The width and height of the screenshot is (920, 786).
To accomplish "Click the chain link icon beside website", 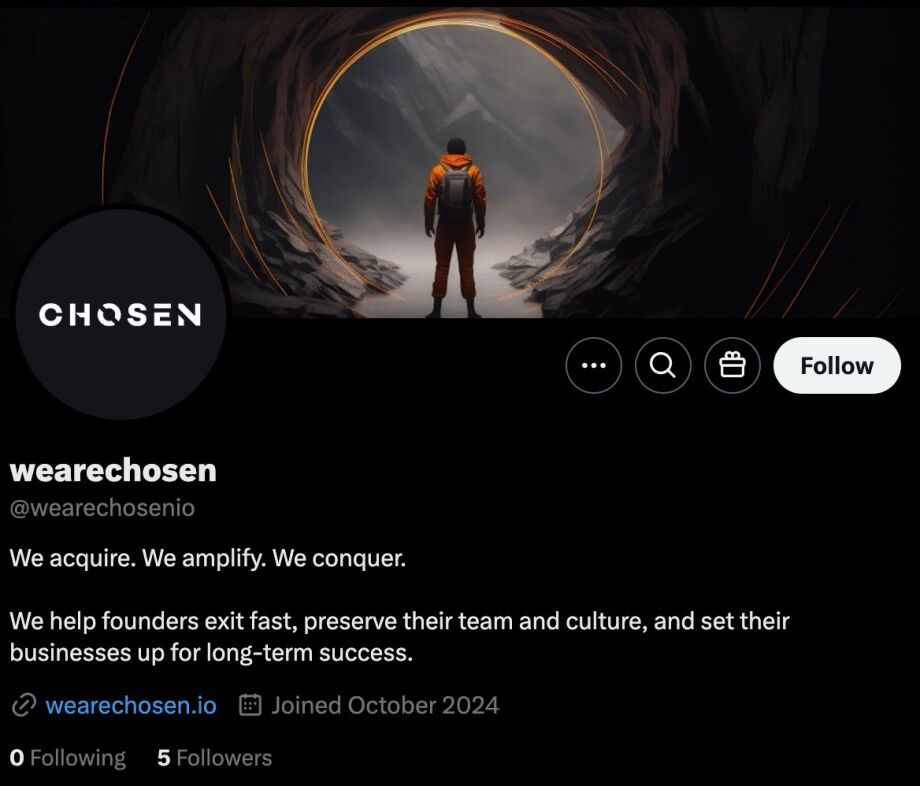I will [23, 705].
